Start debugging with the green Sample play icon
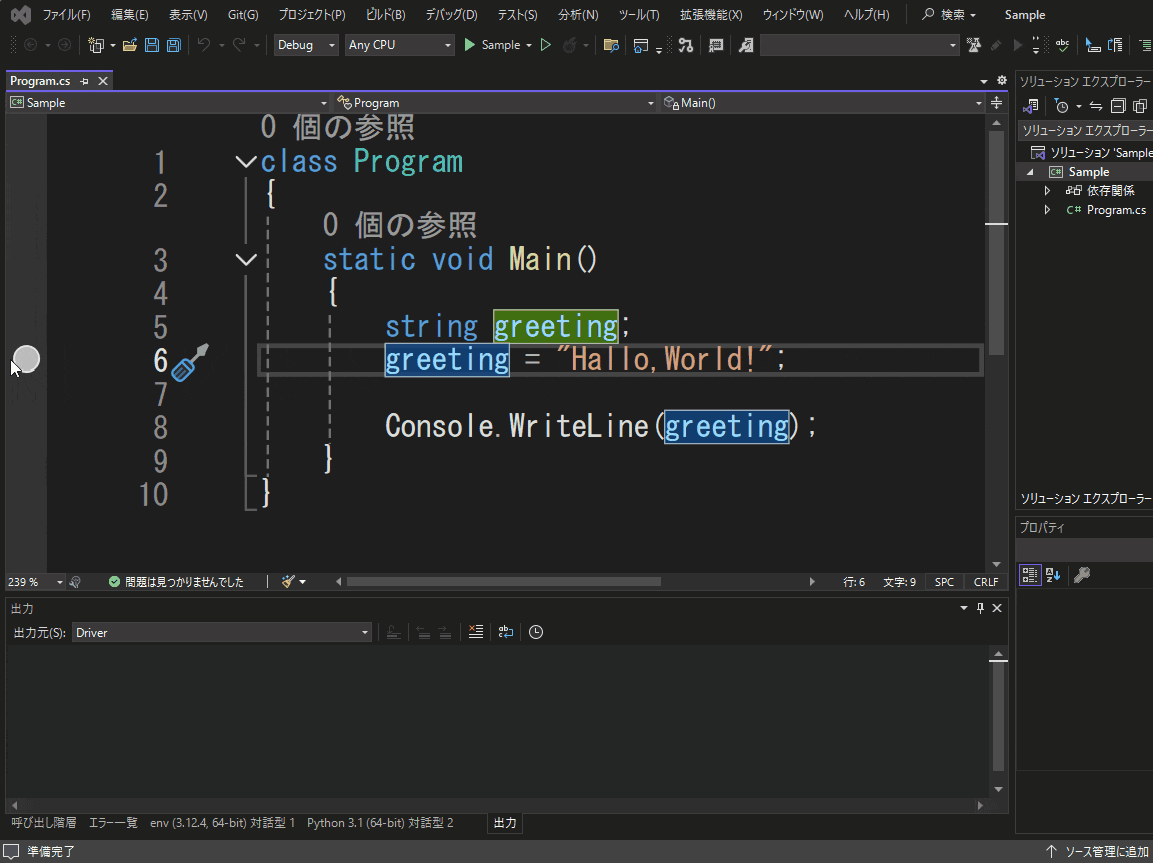Image resolution: width=1153 pixels, height=863 pixels. pyautogui.click(x=468, y=45)
